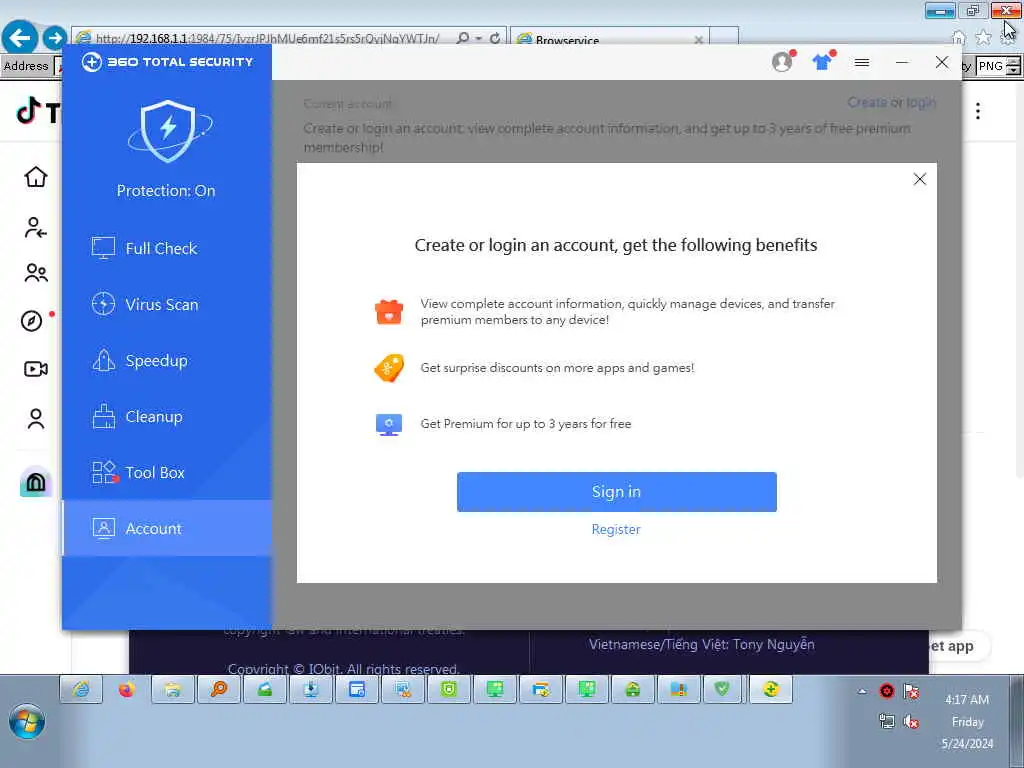Open TikTok Profile person icon

tap(36, 419)
